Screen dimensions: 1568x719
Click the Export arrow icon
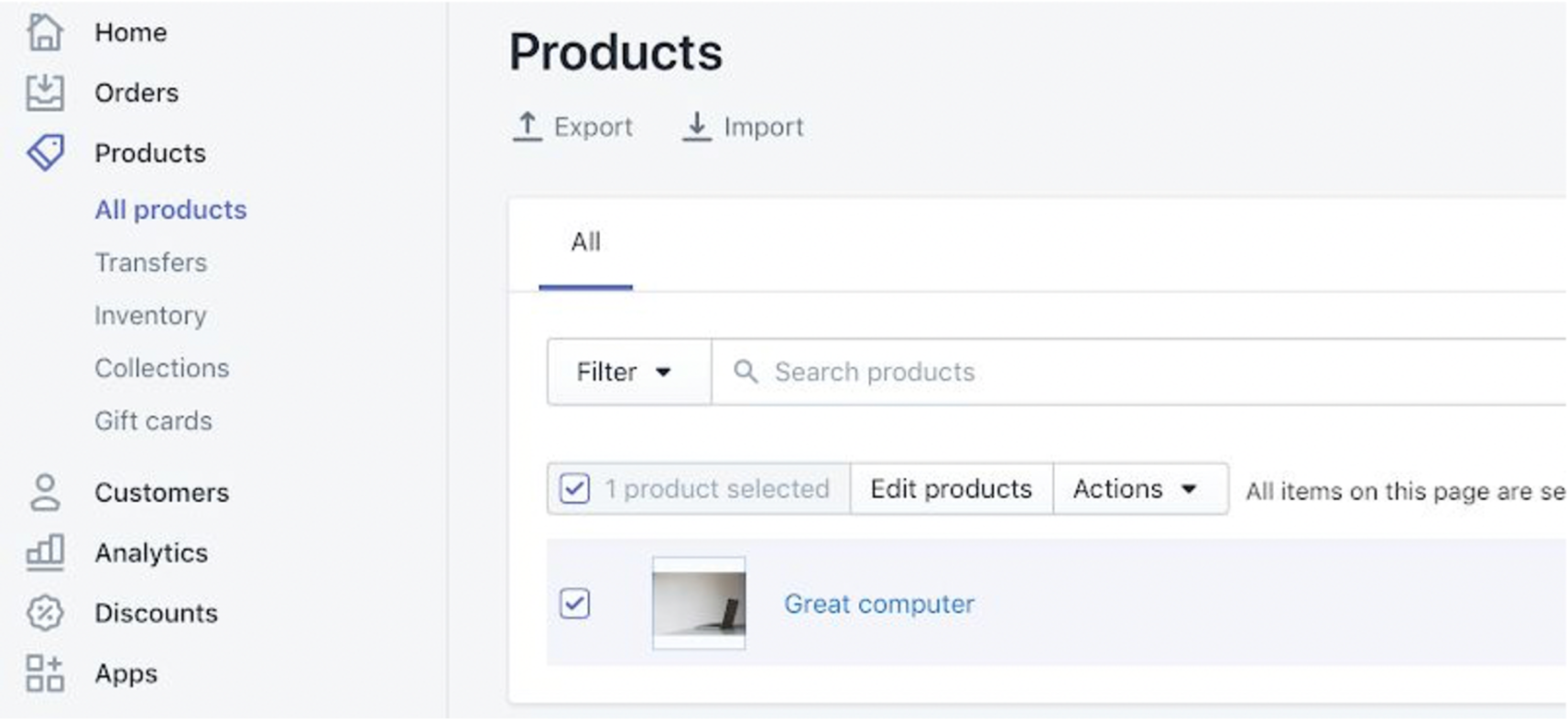[x=528, y=126]
